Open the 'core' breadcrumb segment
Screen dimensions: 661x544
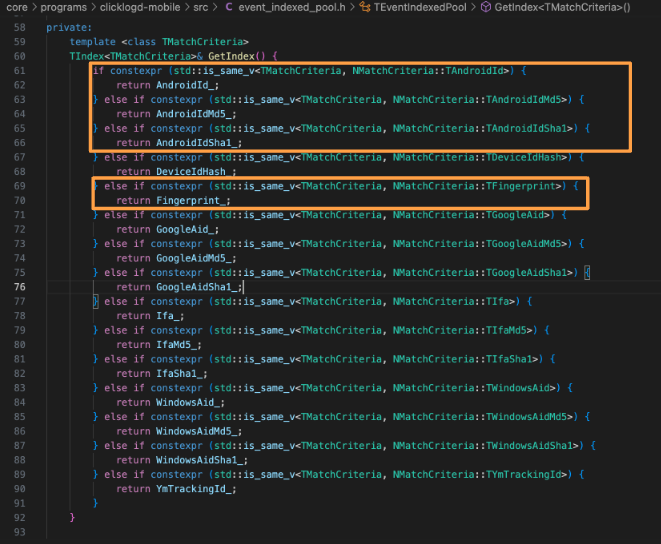point(17,7)
